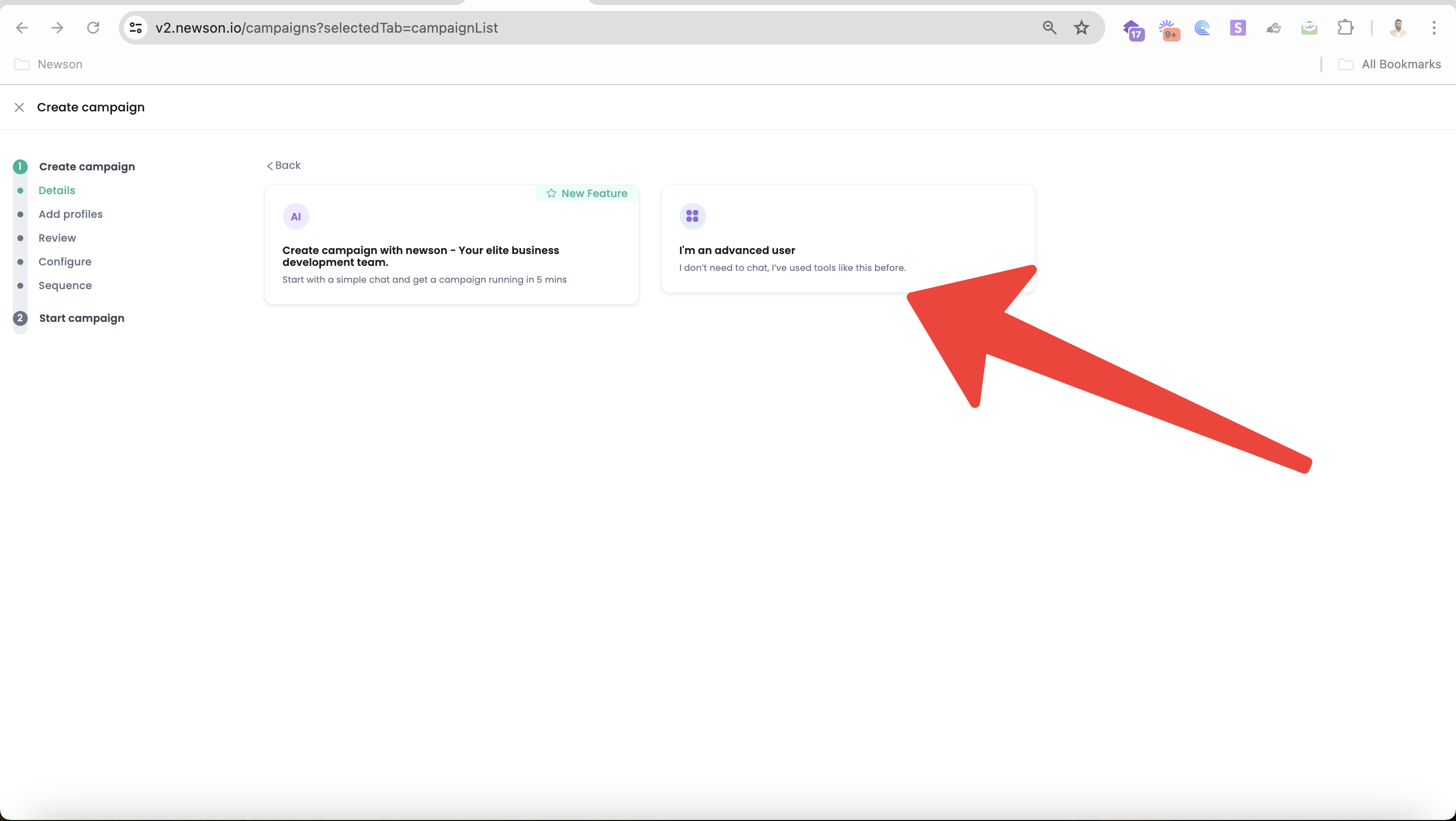
Task: Jump to the Review step
Action: [x=57, y=238]
